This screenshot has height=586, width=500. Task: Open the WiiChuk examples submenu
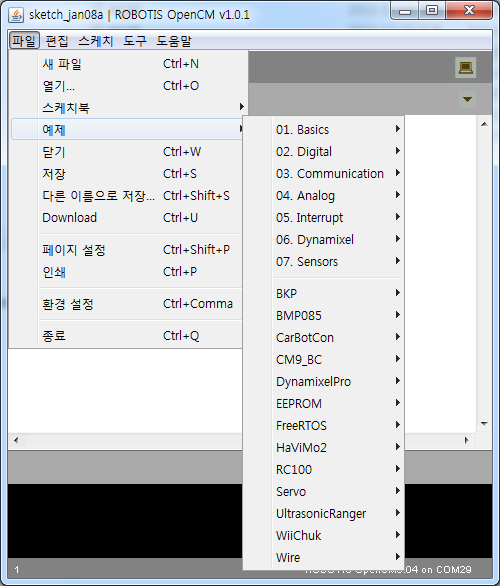coord(324,536)
